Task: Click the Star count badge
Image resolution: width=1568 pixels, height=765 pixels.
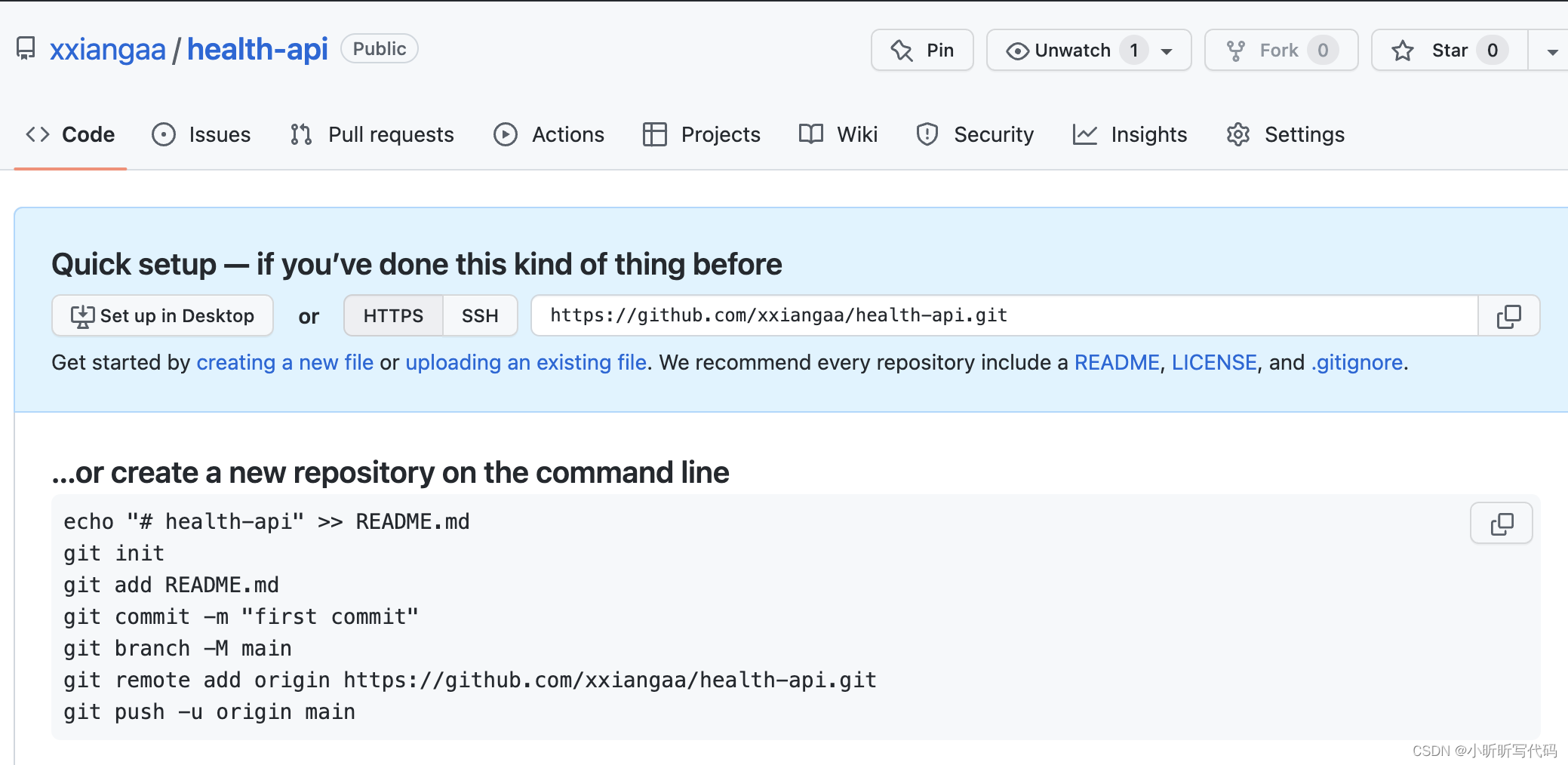Action: [1492, 51]
